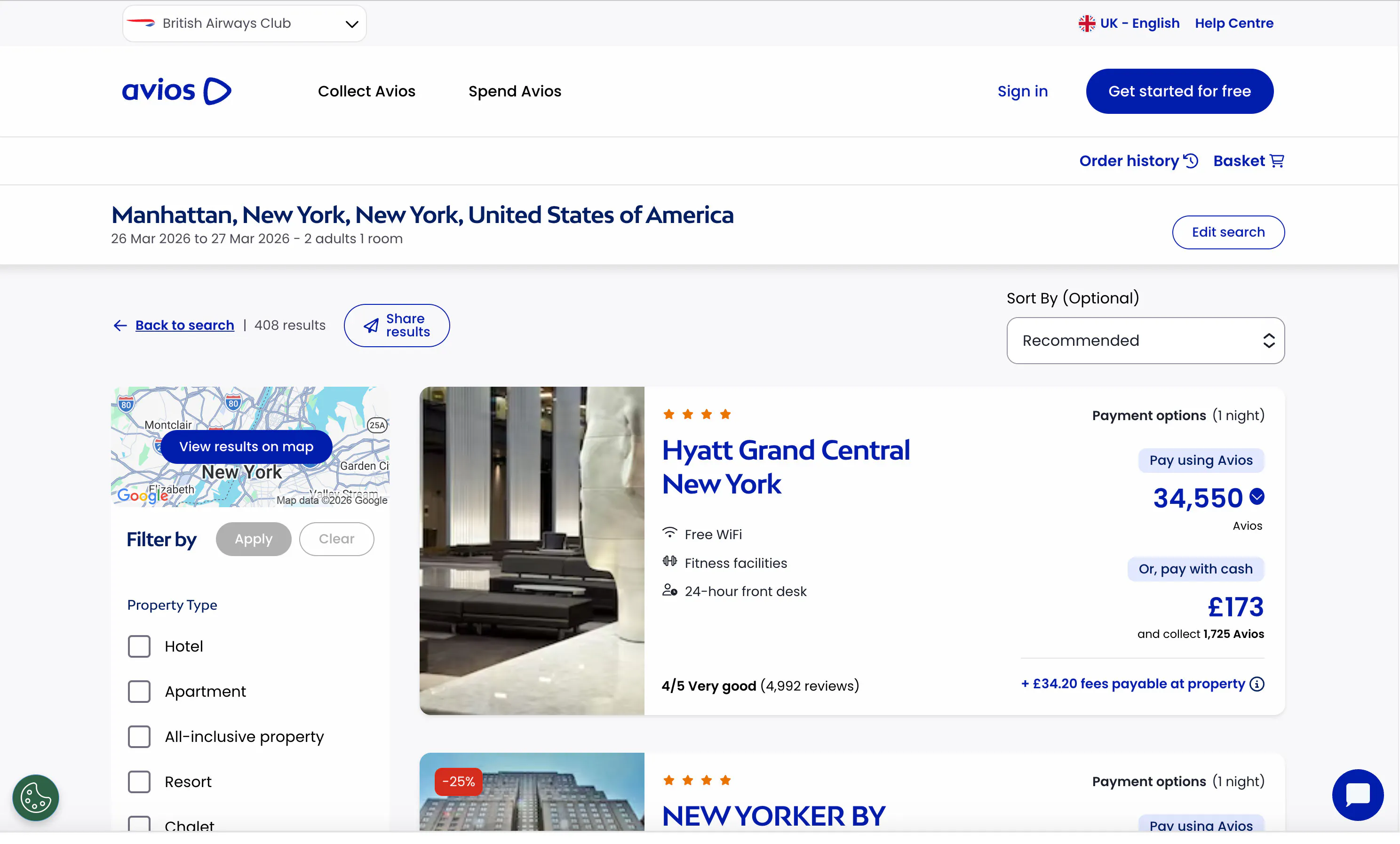1400x844 pixels.
Task: Click the Edit search button
Action: [1228, 232]
